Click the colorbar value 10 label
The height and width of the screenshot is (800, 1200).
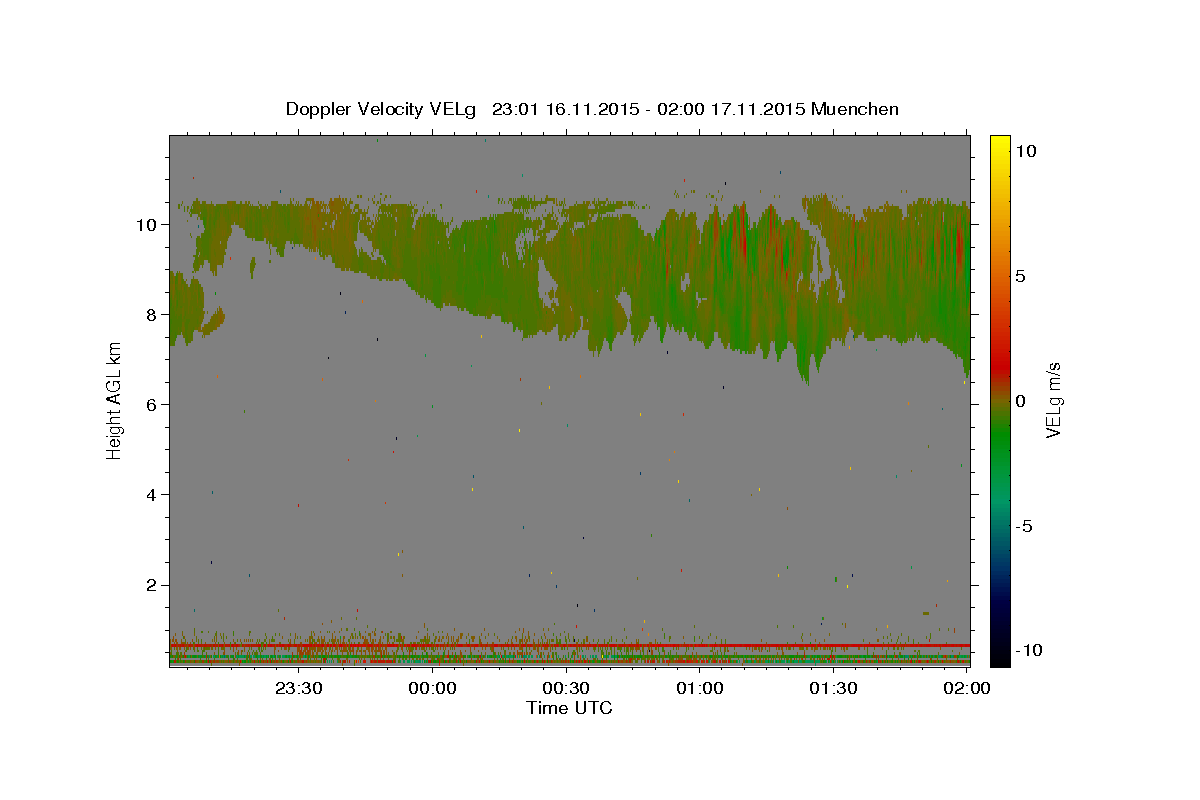pos(1025,151)
